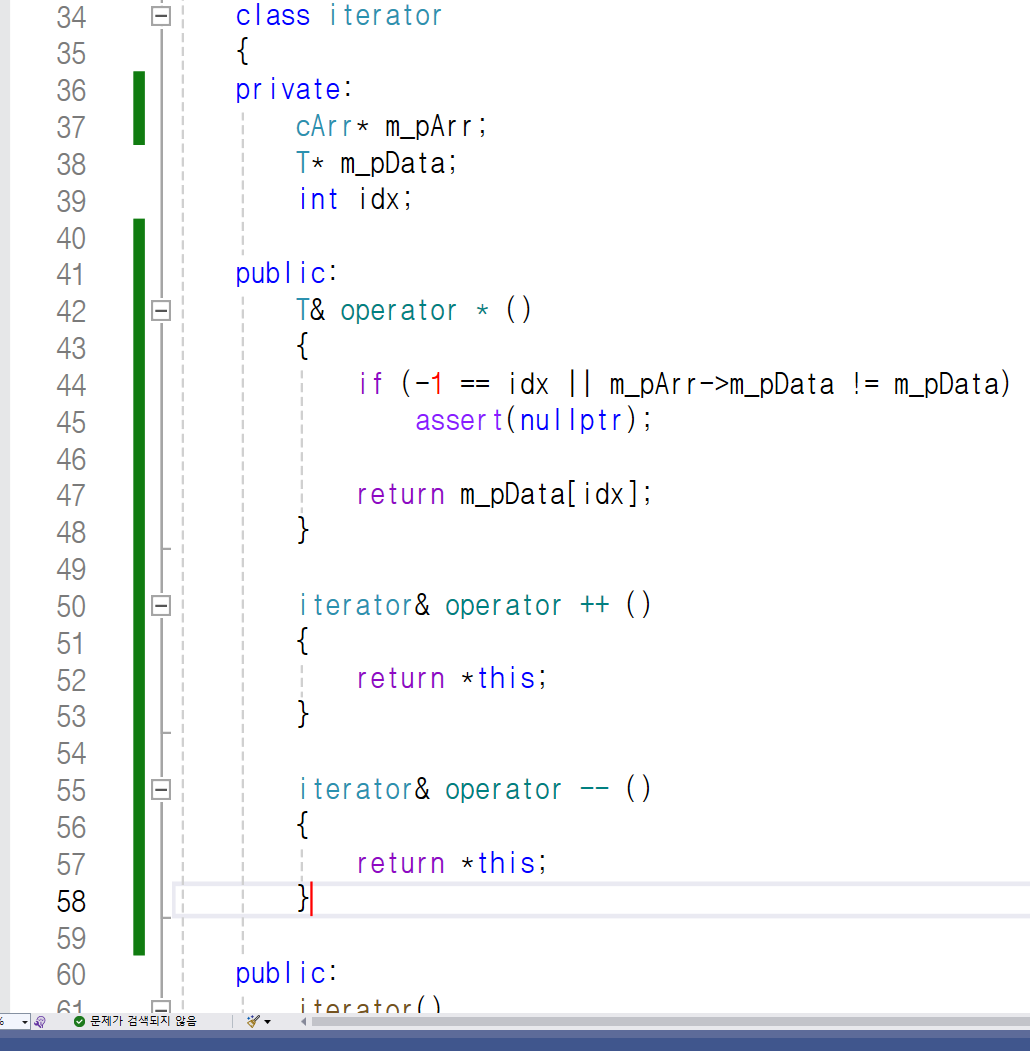Collapse the class iterator block at line 34
Viewport: 1030px width, 1051px height.
[161, 16]
